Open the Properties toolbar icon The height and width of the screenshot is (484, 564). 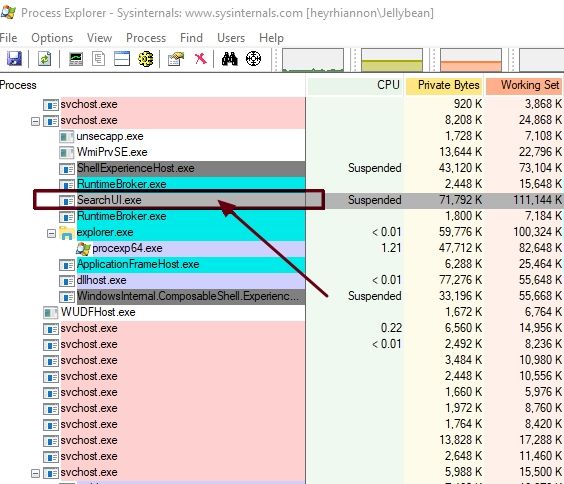click(176, 59)
